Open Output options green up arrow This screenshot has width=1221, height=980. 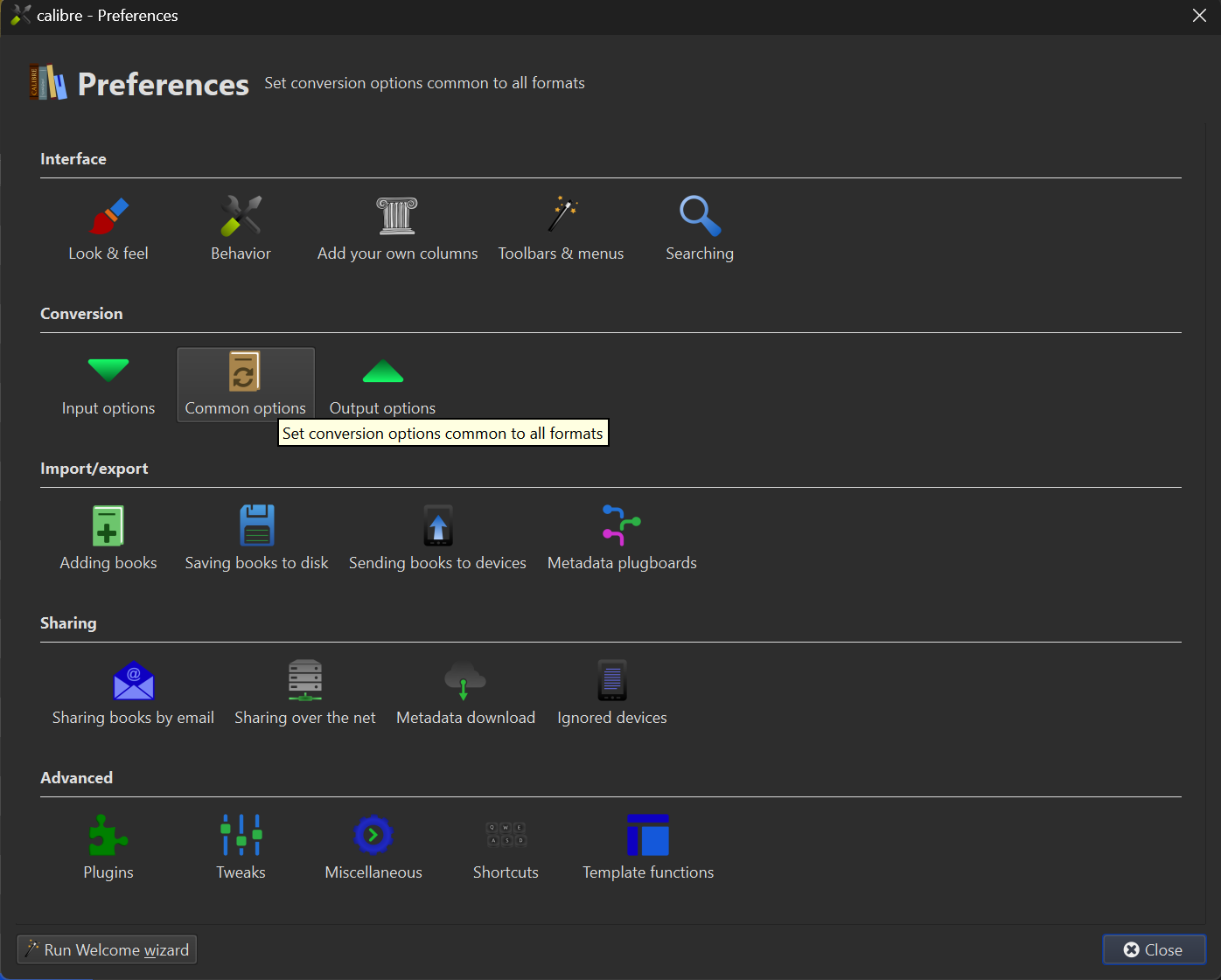pos(383,371)
